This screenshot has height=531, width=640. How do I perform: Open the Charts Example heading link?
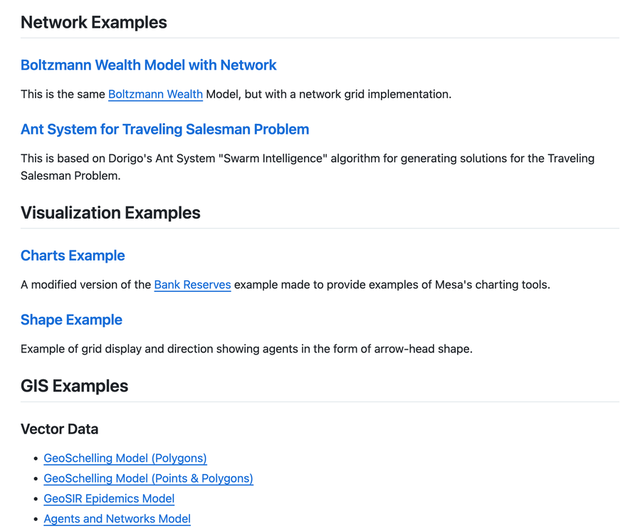(x=72, y=255)
